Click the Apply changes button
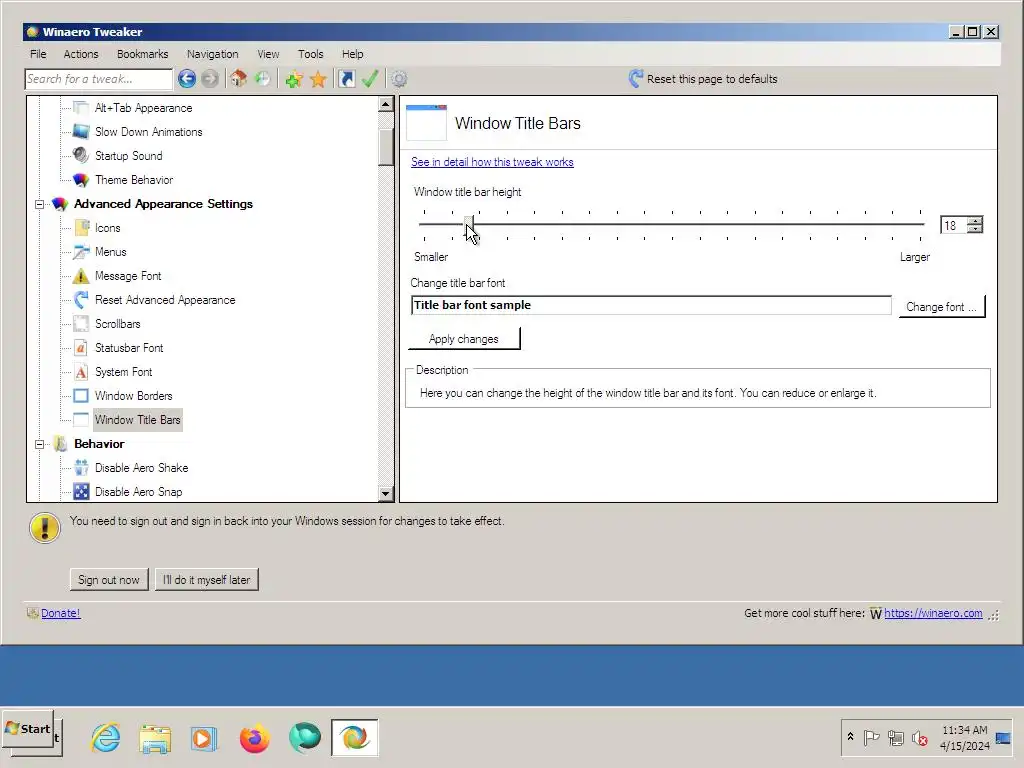 tap(464, 339)
